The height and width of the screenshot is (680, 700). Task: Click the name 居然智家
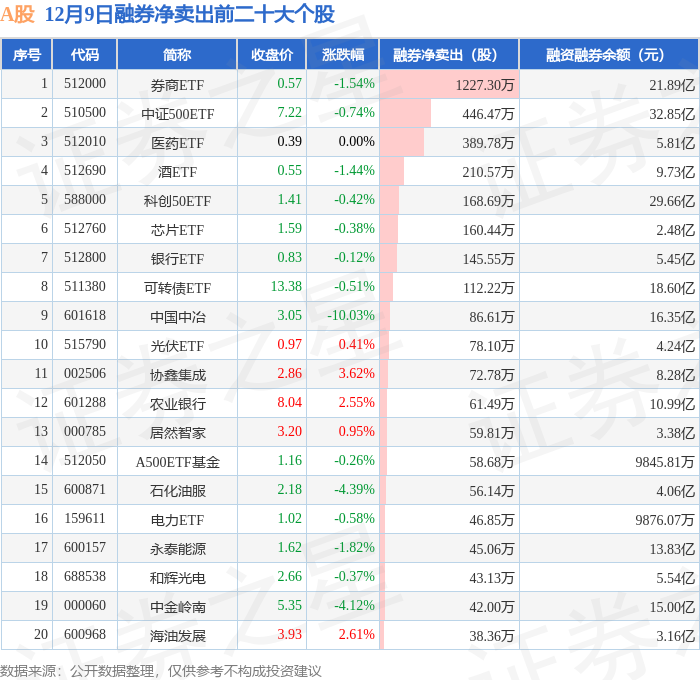click(x=178, y=433)
